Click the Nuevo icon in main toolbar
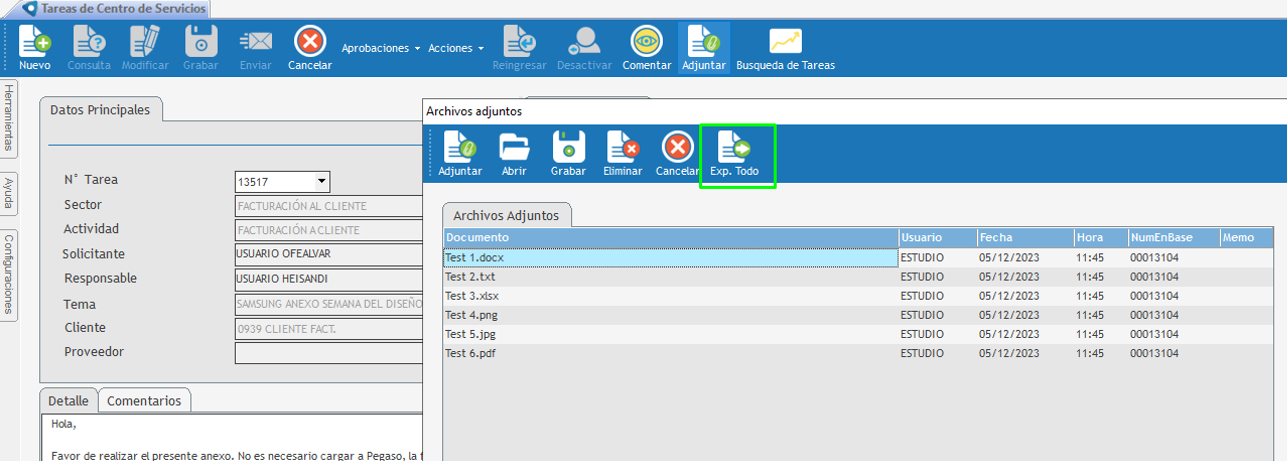The image size is (1287, 461). pos(34,43)
